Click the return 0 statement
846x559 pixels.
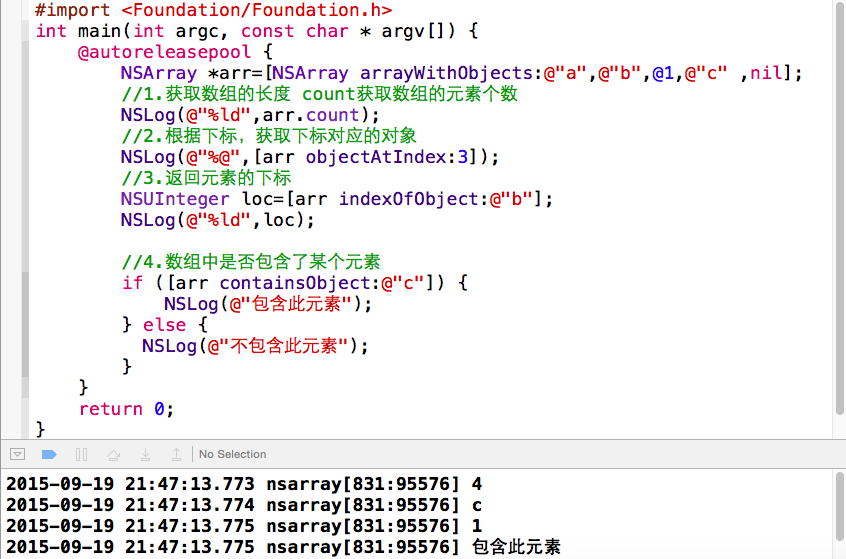pyautogui.click(x=126, y=410)
